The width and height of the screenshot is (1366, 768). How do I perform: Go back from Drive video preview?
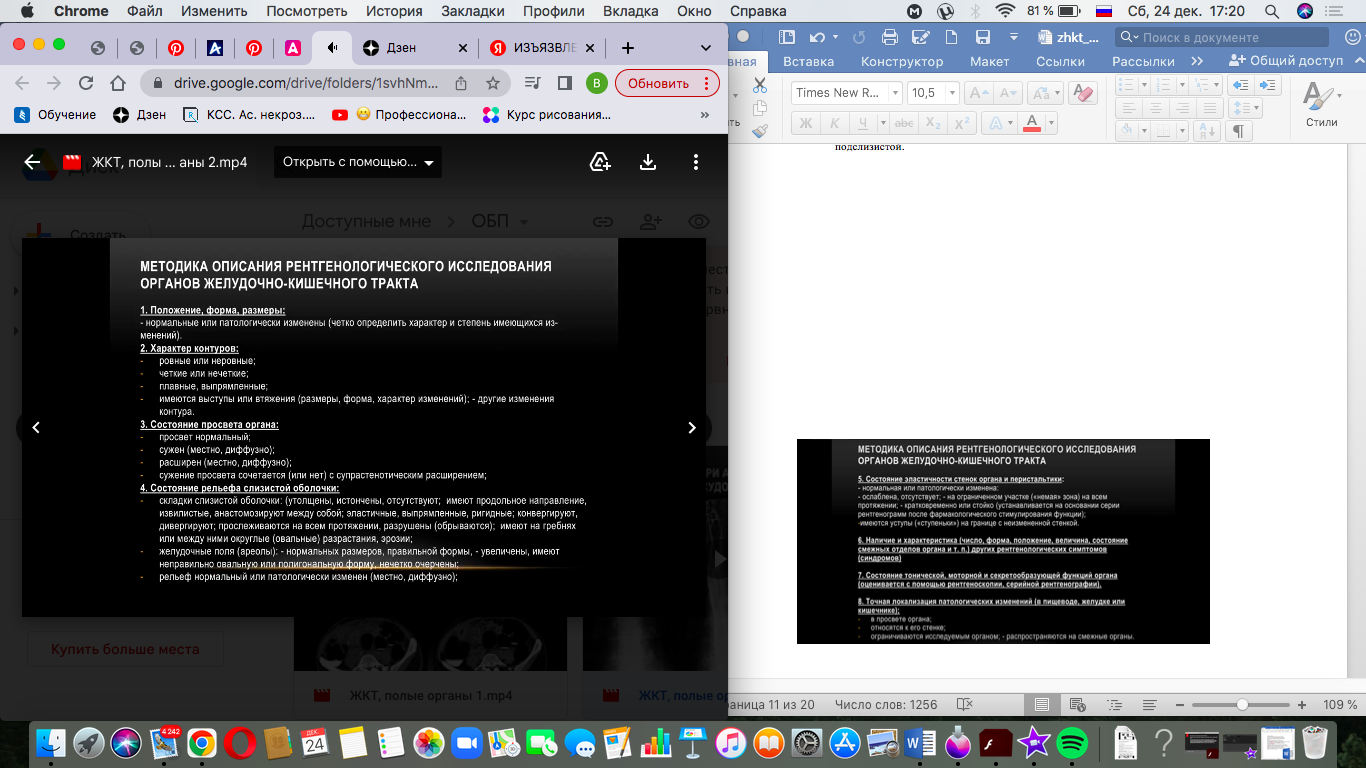(32, 162)
